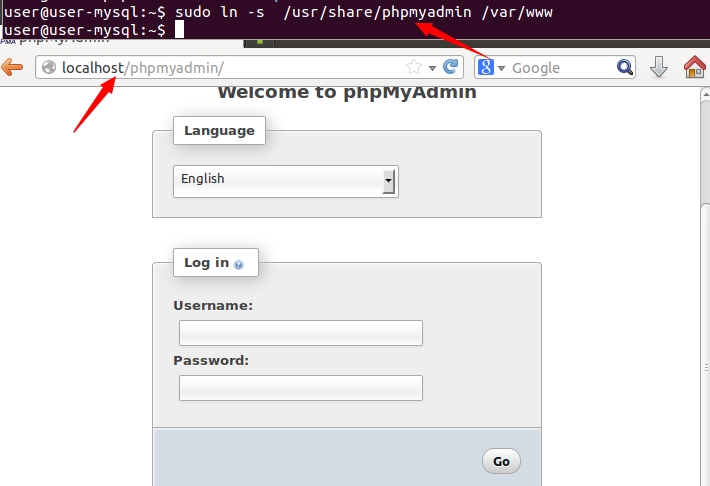Click the page vertical scrollbar
The width and height of the screenshot is (710, 486).
[705, 287]
